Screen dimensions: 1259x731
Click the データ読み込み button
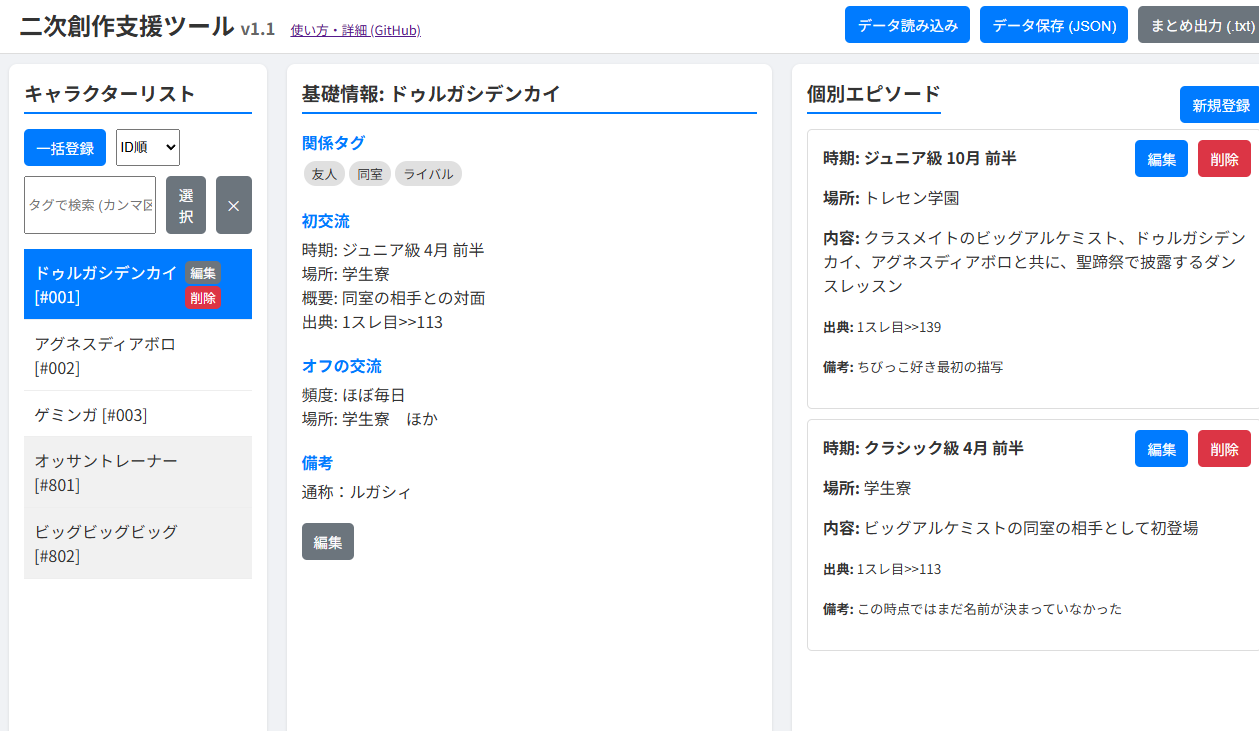(x=907, y=25)
